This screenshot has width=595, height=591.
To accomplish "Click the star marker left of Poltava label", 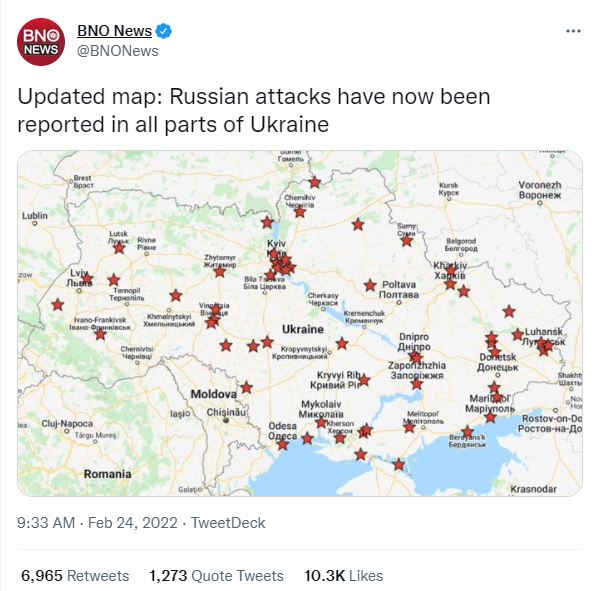I will [370, 285].
